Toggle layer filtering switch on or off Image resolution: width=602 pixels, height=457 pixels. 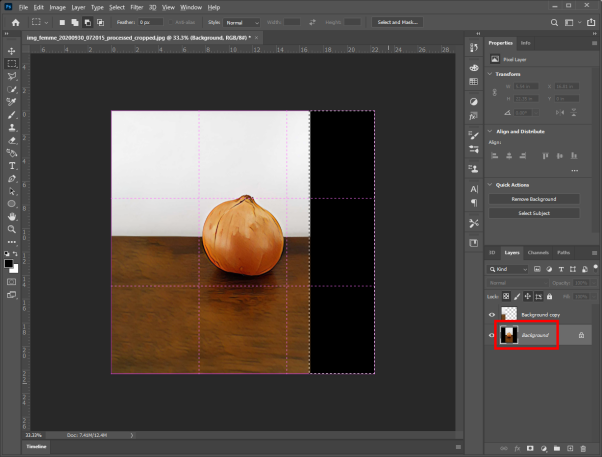click(595, 268)
